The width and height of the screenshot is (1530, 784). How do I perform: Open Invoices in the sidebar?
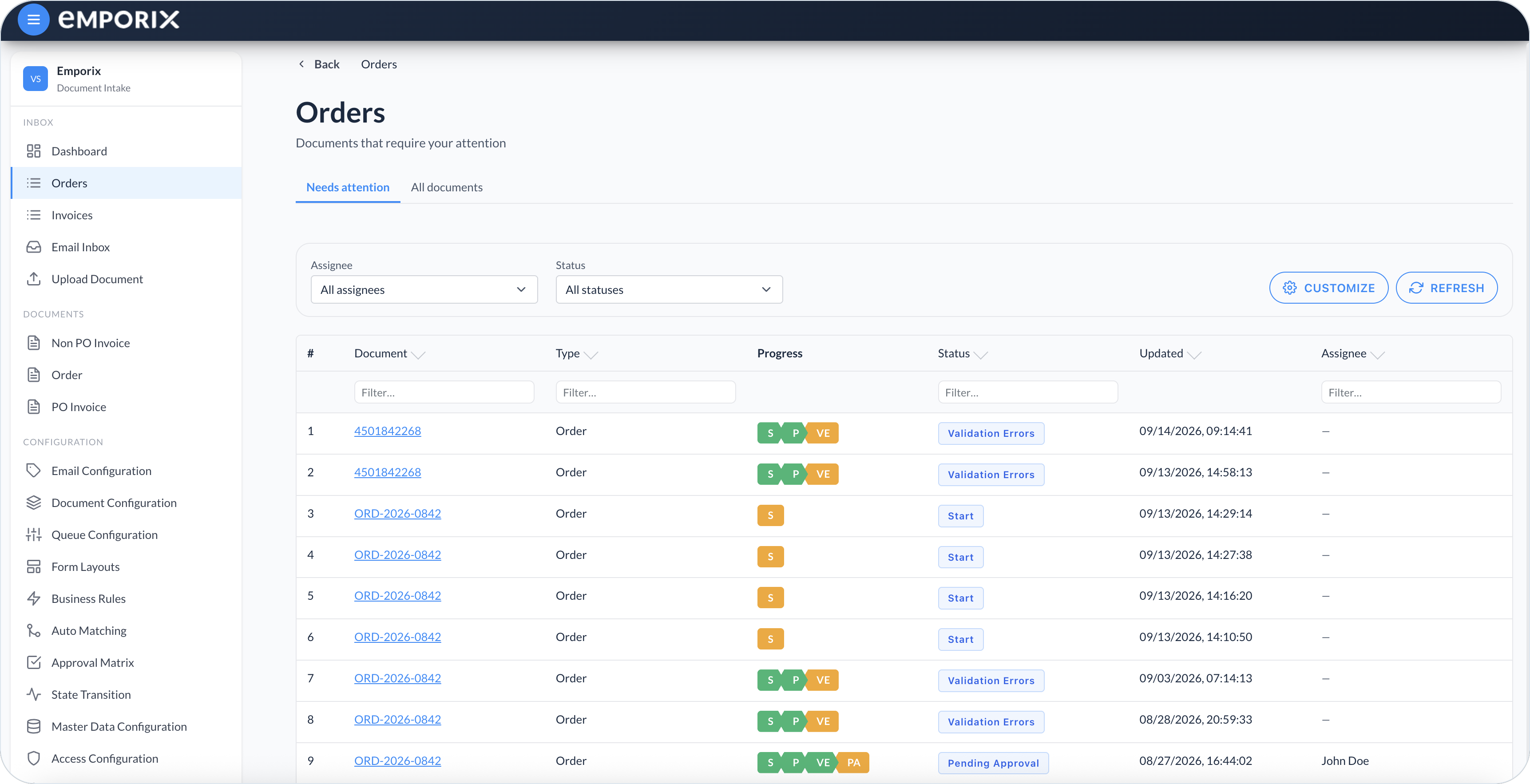pos(127,215)
